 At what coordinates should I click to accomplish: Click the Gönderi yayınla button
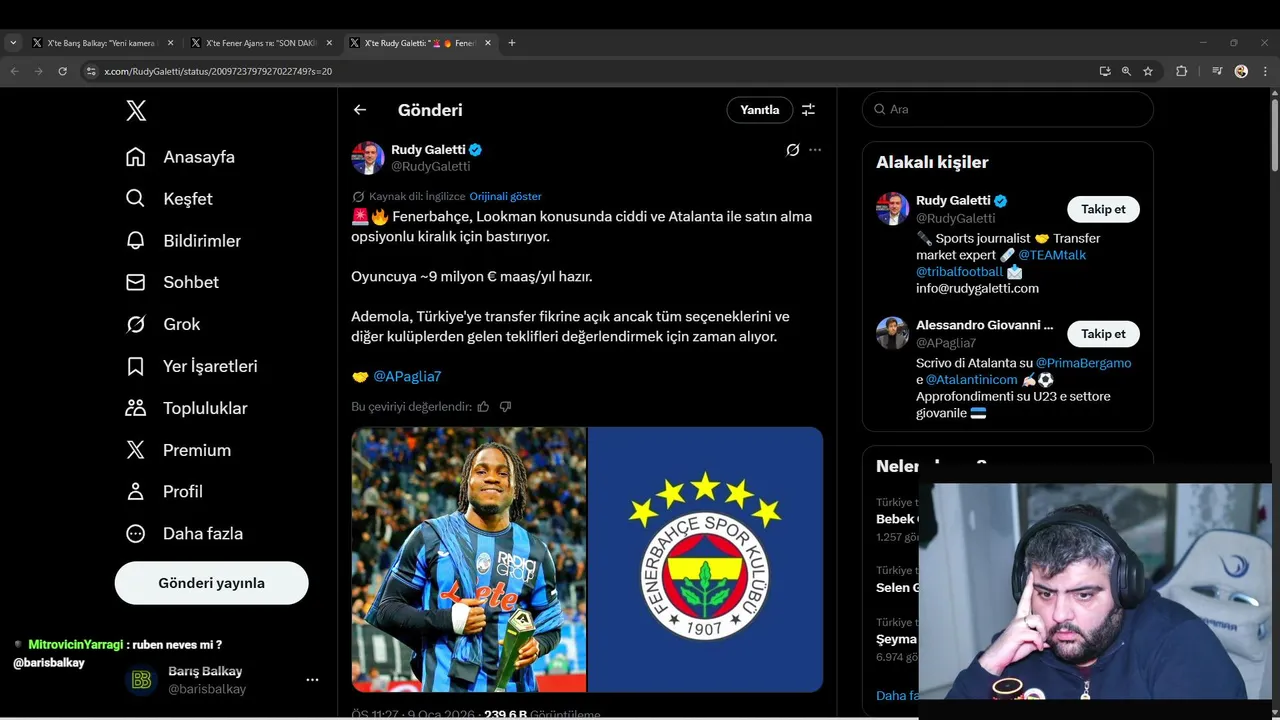[x=211, y=583]
